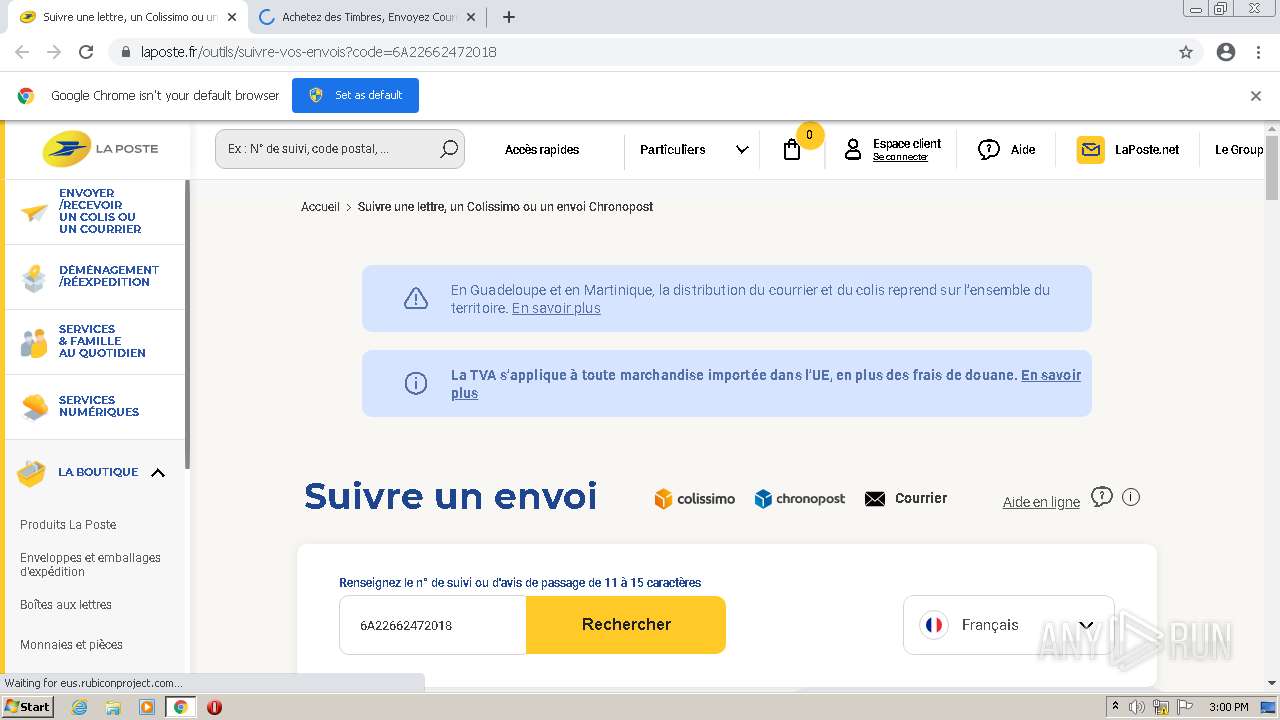1280x720 pixels.
Task: Open the file explorer taskbar icon
Action: pyautogui.click(x=113, y=707)
